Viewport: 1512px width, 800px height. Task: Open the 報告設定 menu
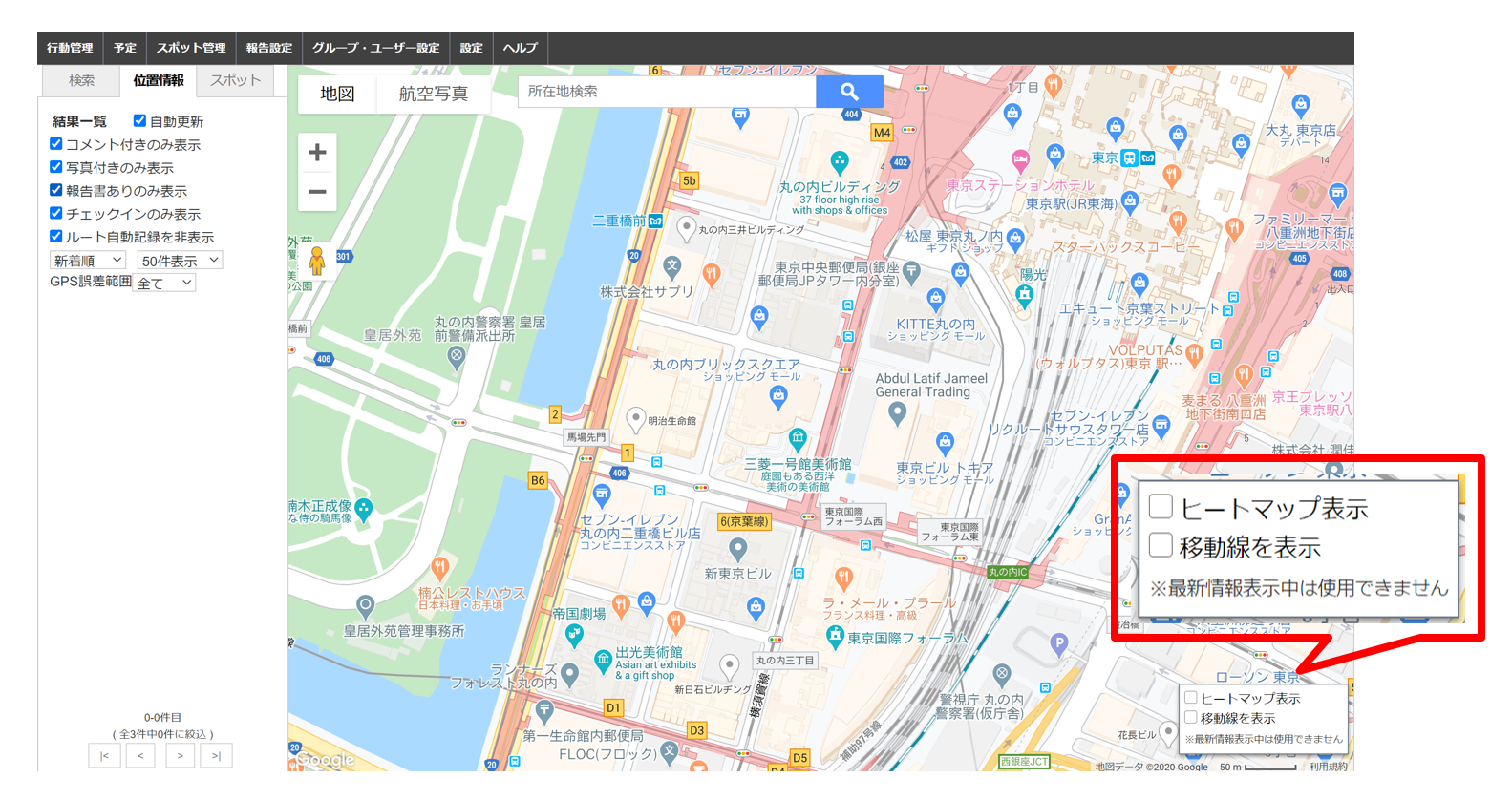269,48
